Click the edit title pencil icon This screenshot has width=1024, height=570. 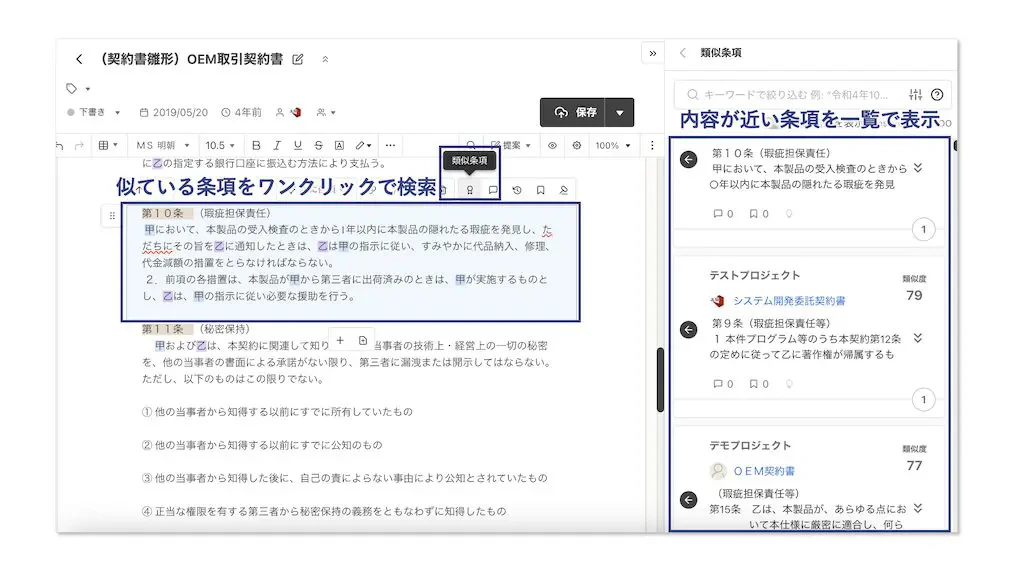coord(298,59)
